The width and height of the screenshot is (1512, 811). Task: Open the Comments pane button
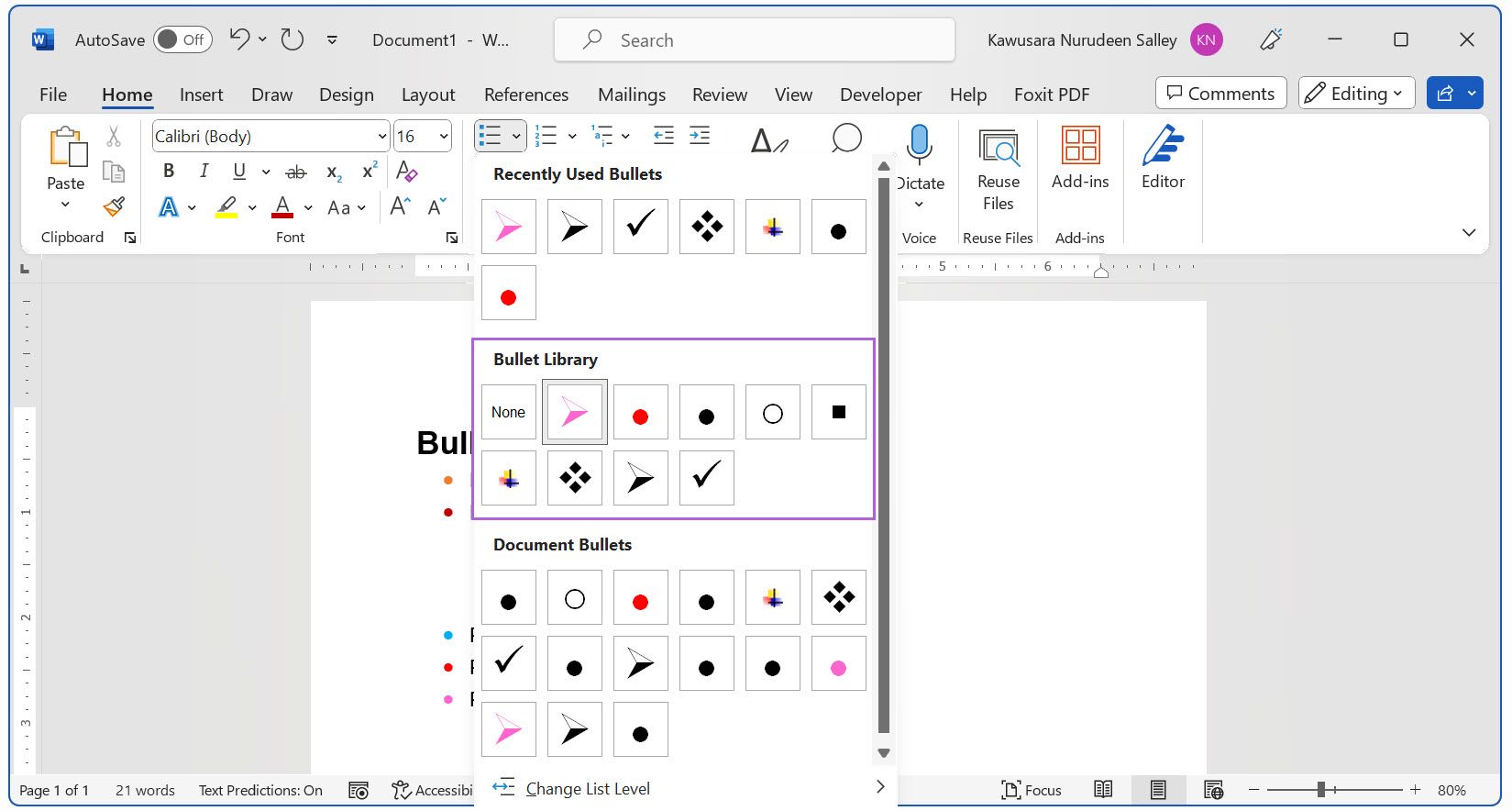tap(1220, 94)
